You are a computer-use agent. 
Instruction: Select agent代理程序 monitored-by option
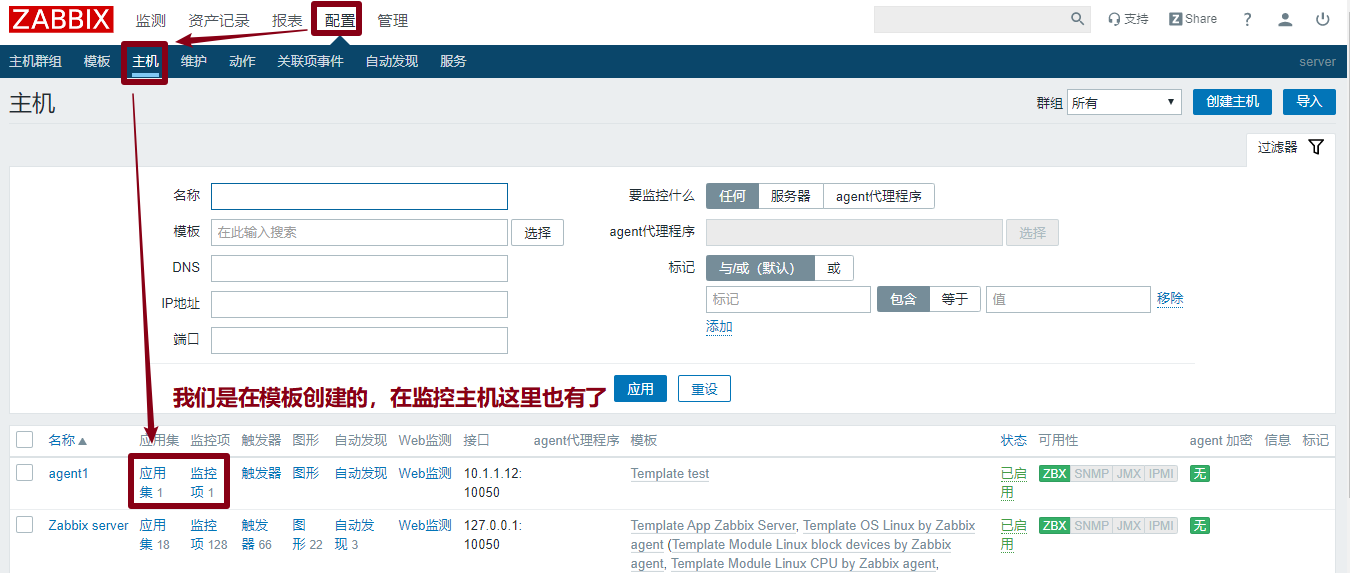click(879, 196)
